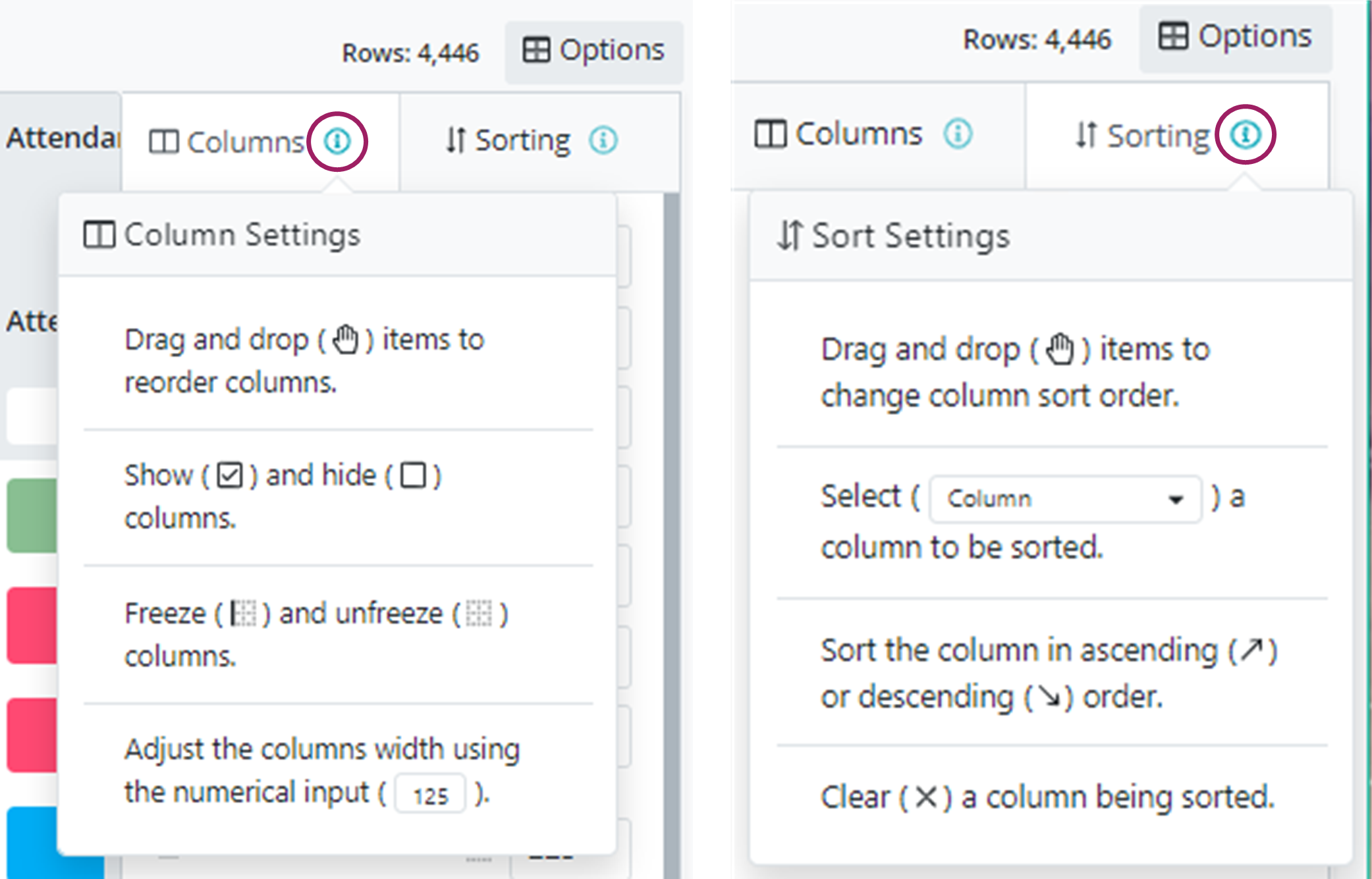The image size is (1372, 879).
Task: Click the column width input showing 125
Action: tap(430, 793)
